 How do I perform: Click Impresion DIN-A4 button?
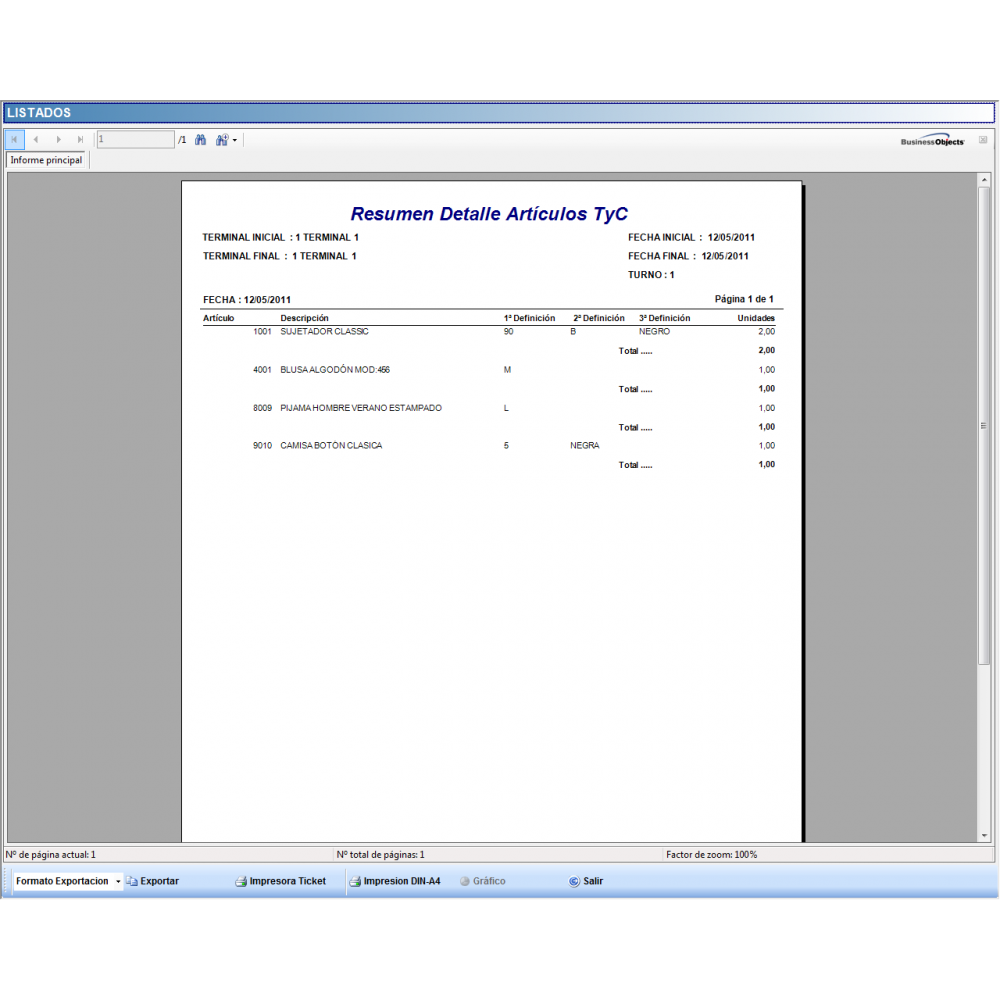tap(395, 881)
